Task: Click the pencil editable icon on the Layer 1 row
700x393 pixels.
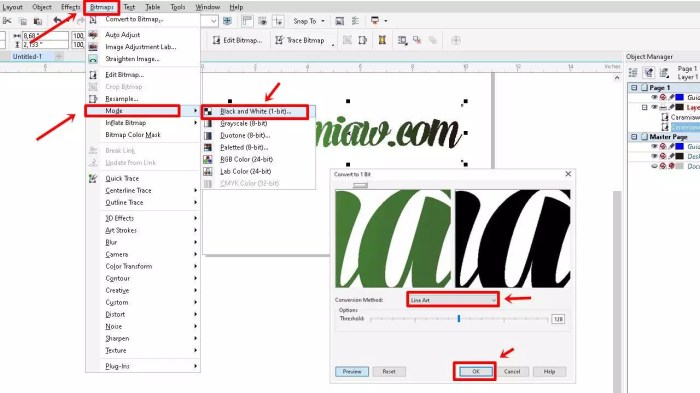Action: coord(671,107)
